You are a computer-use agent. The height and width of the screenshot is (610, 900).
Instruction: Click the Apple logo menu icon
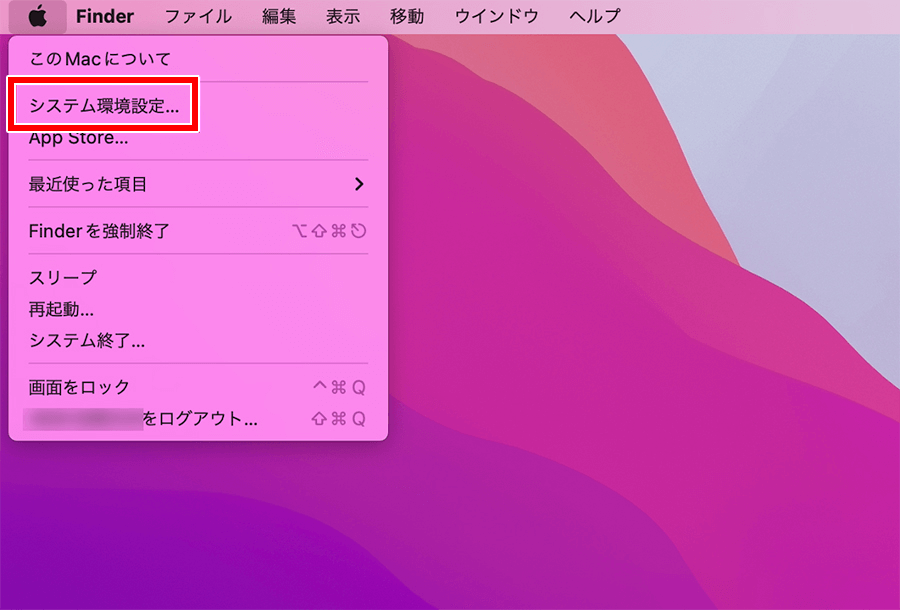37,16
